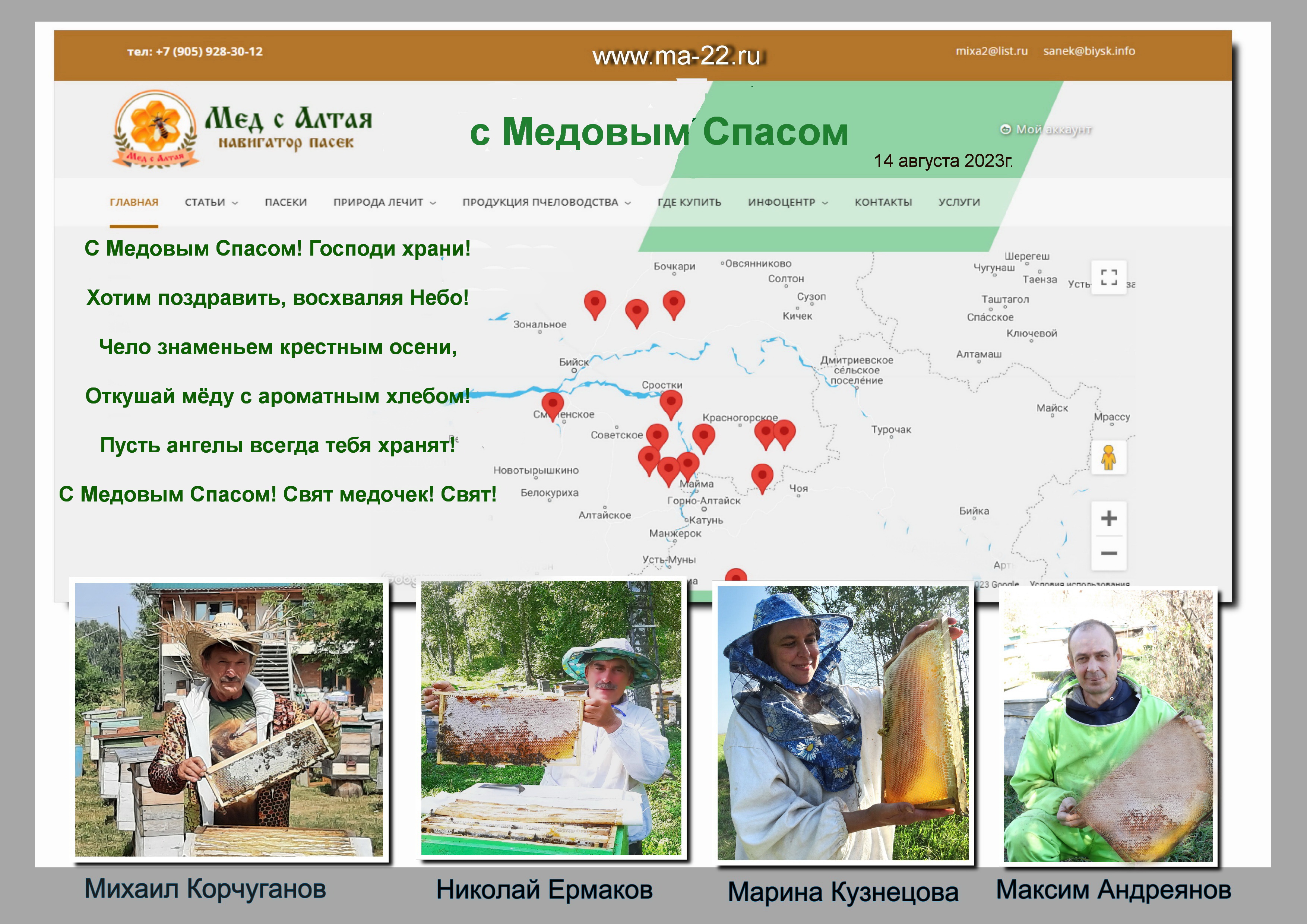Zoom out the map with minus button
Screen dimensions: 1307x924
pos(1108,553)
